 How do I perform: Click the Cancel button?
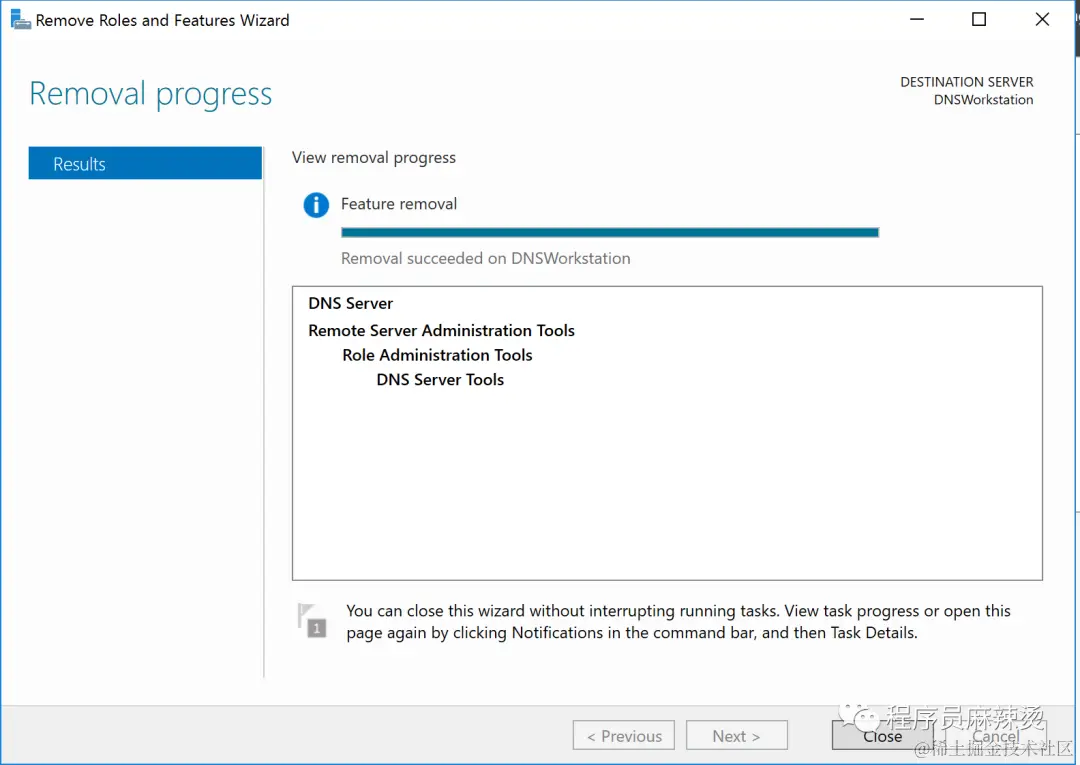[x=995, y=736]
